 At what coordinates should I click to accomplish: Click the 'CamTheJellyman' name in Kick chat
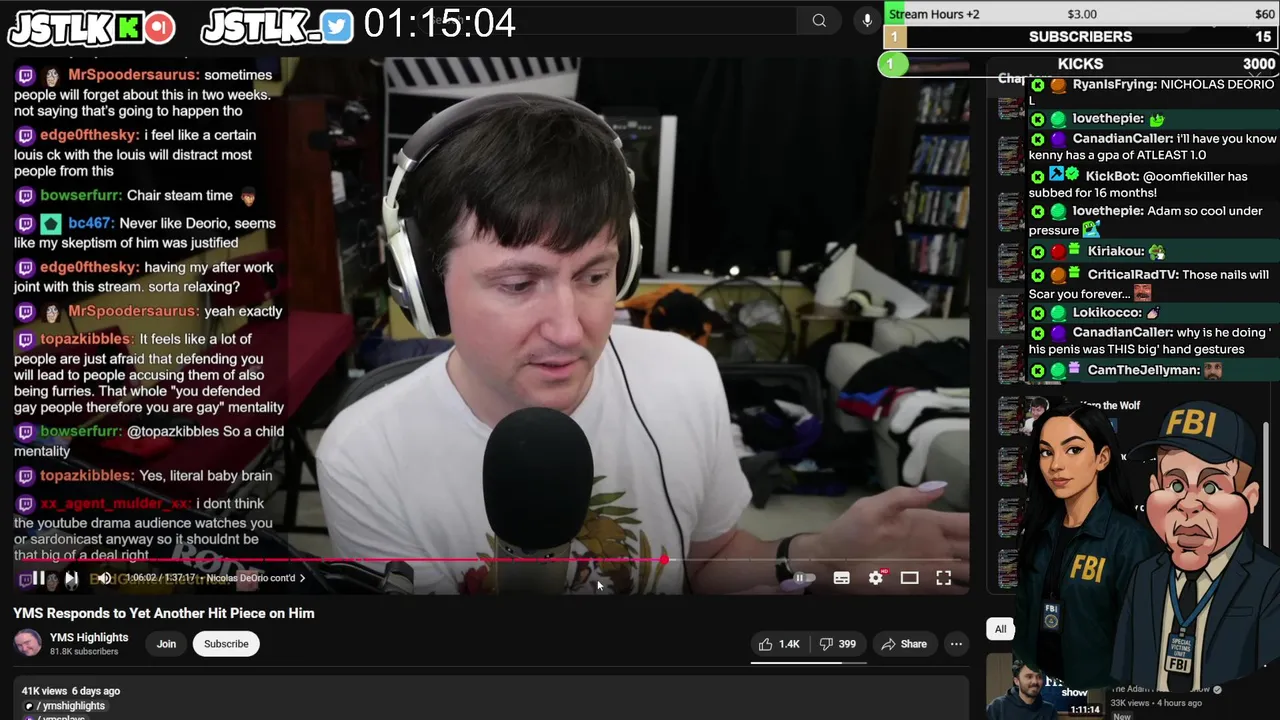point(1142,370)
